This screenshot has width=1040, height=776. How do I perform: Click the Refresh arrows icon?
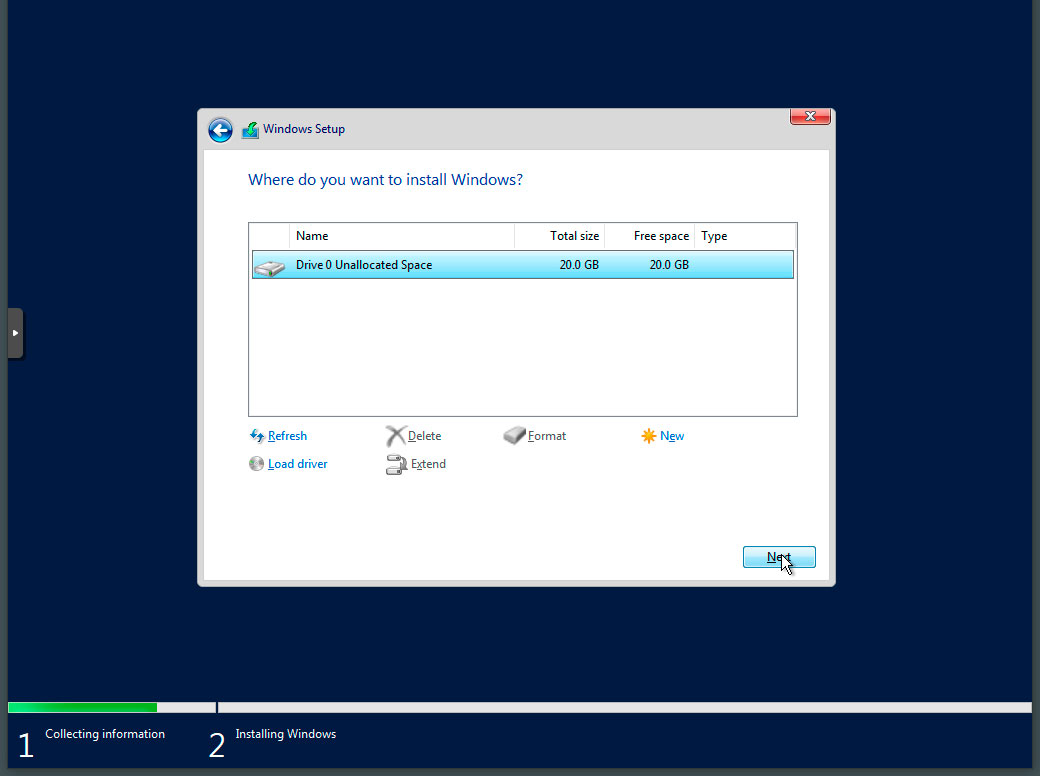pos(257,435)
